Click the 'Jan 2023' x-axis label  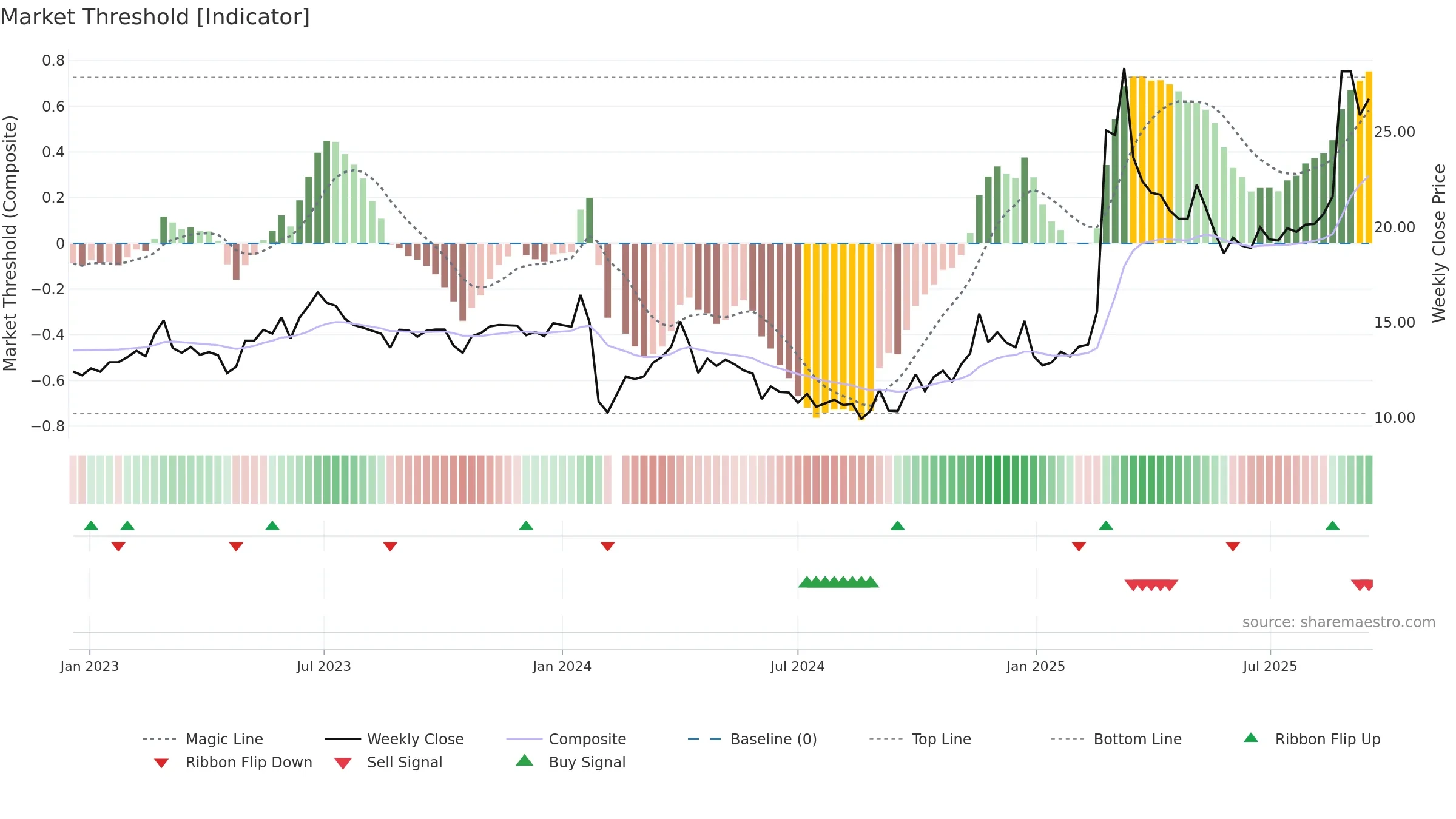point(90,666)
